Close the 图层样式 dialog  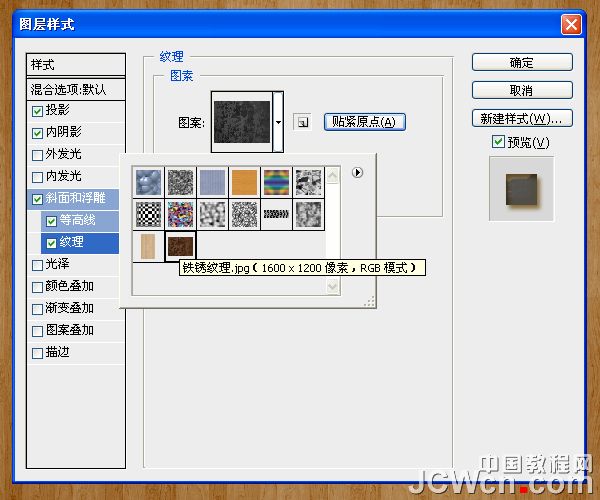pyautogui.click(x=571, y=25)
